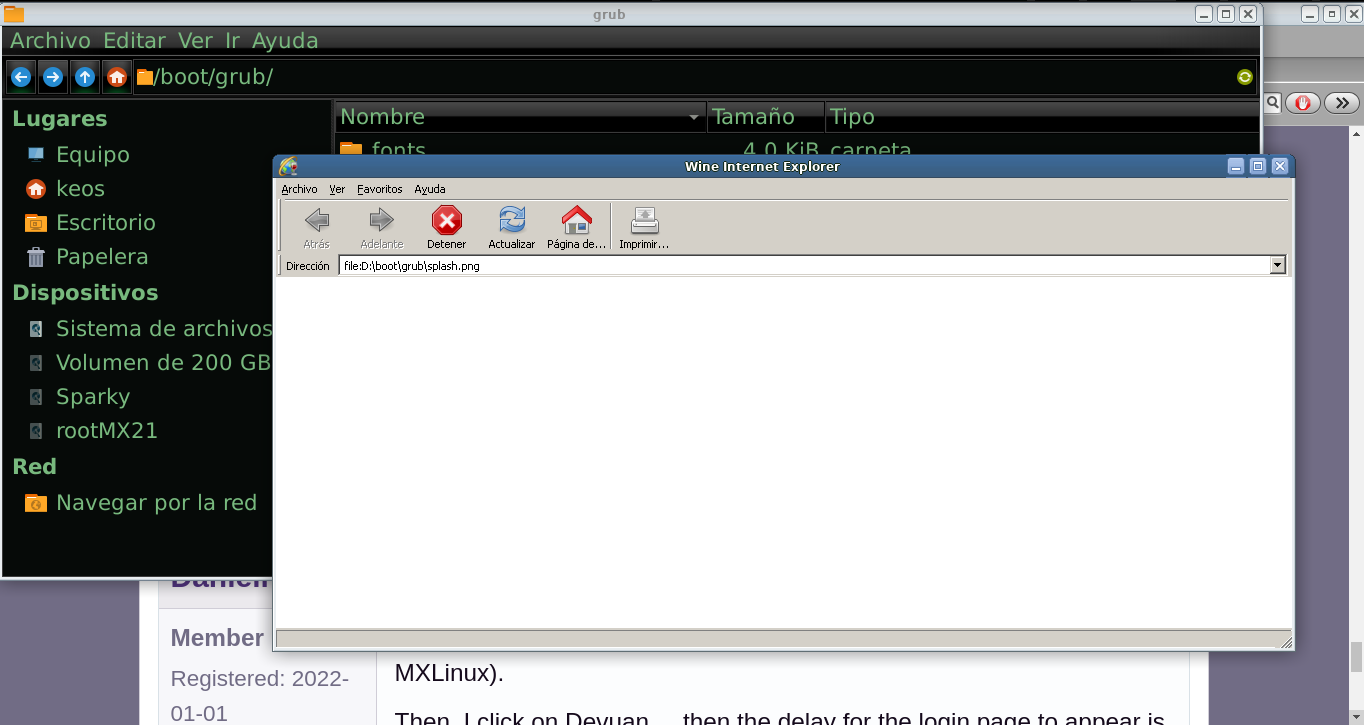Expand the address bar dropdown arrow
Image resolution: width=1364 pixels, height=725 pixels.
[x=1277, y=266]
